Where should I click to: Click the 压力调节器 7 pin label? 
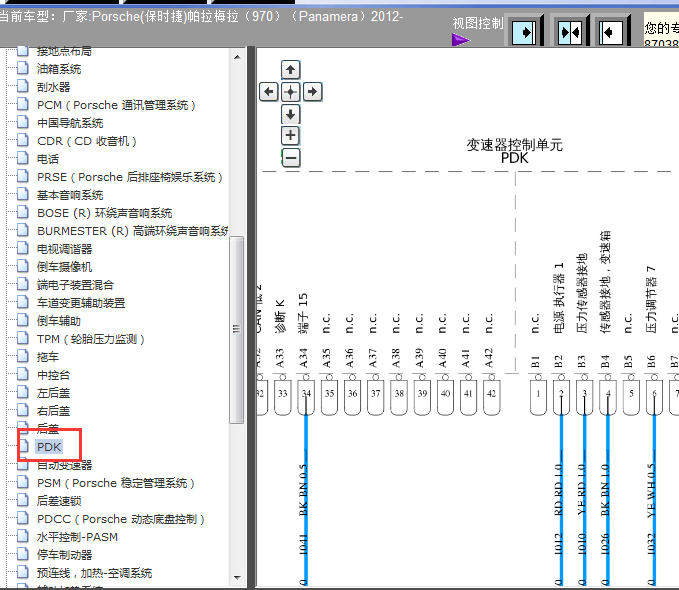pos(651,300)
